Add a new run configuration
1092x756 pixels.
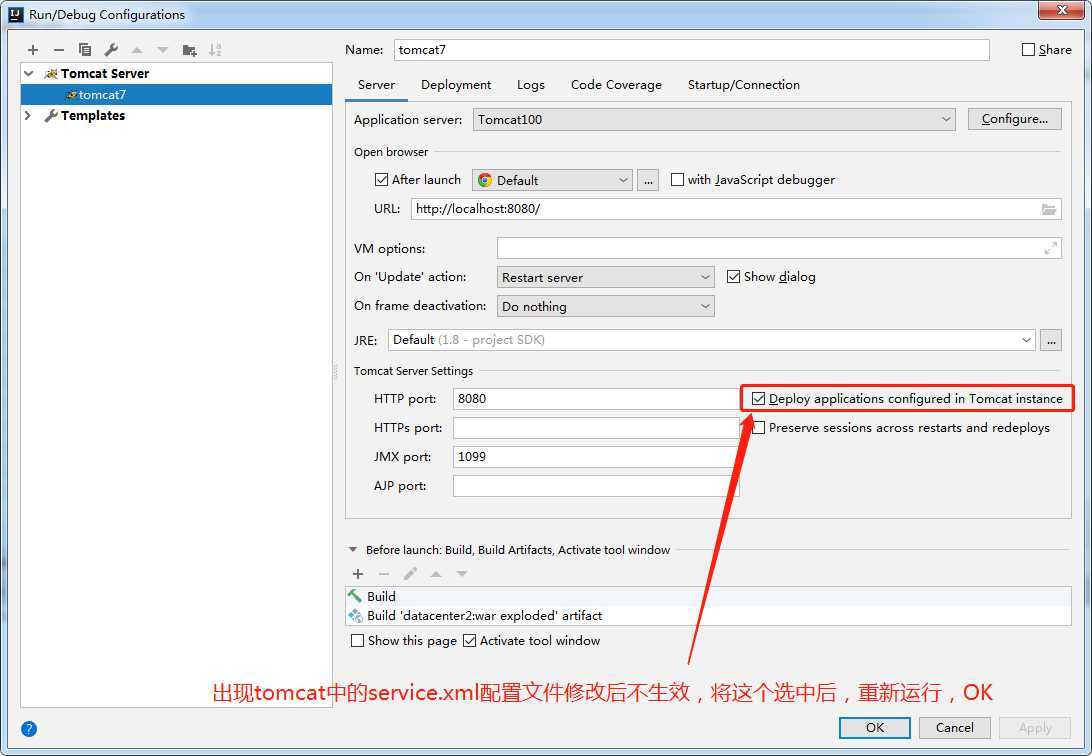pyautogui.click(x=33, y=50)
